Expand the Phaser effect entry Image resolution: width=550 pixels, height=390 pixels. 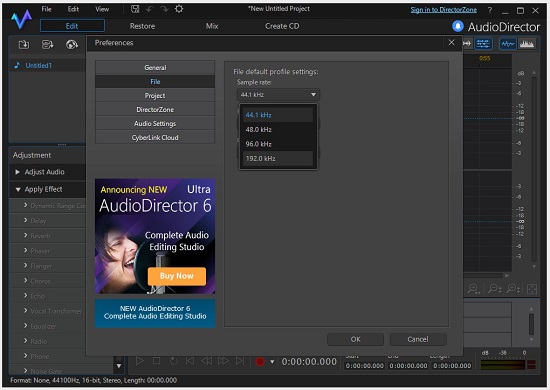26,250
